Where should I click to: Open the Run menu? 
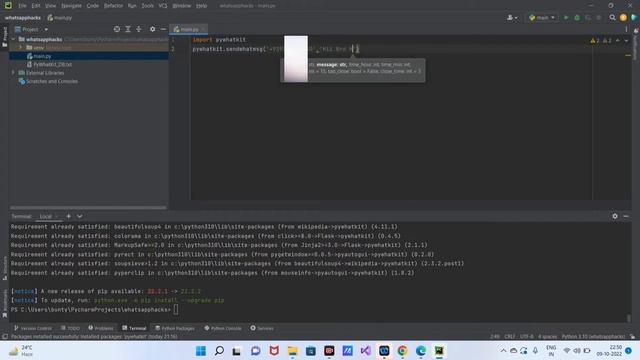click(132, 6)
